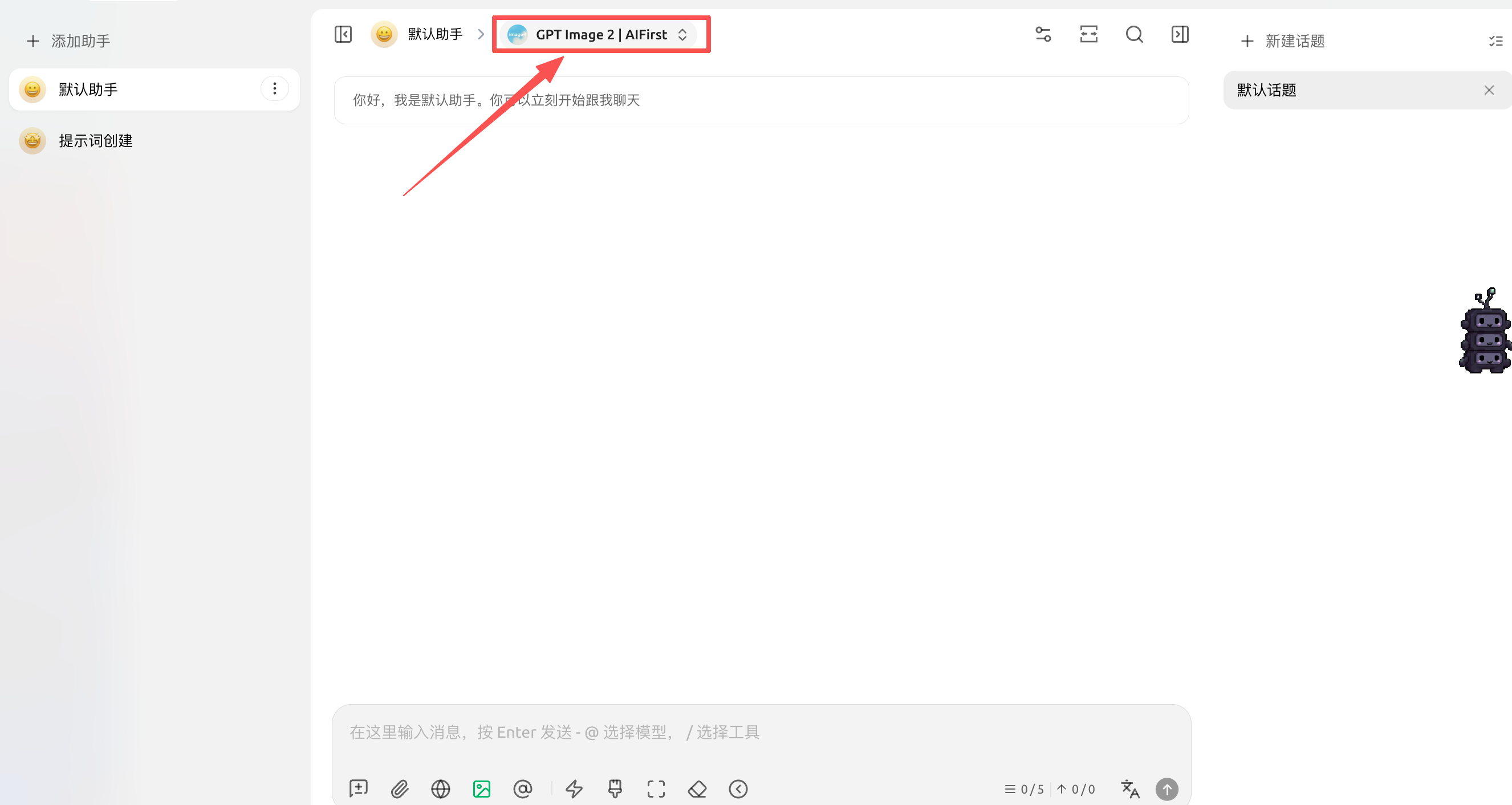Enable web search globe icon

440,788
